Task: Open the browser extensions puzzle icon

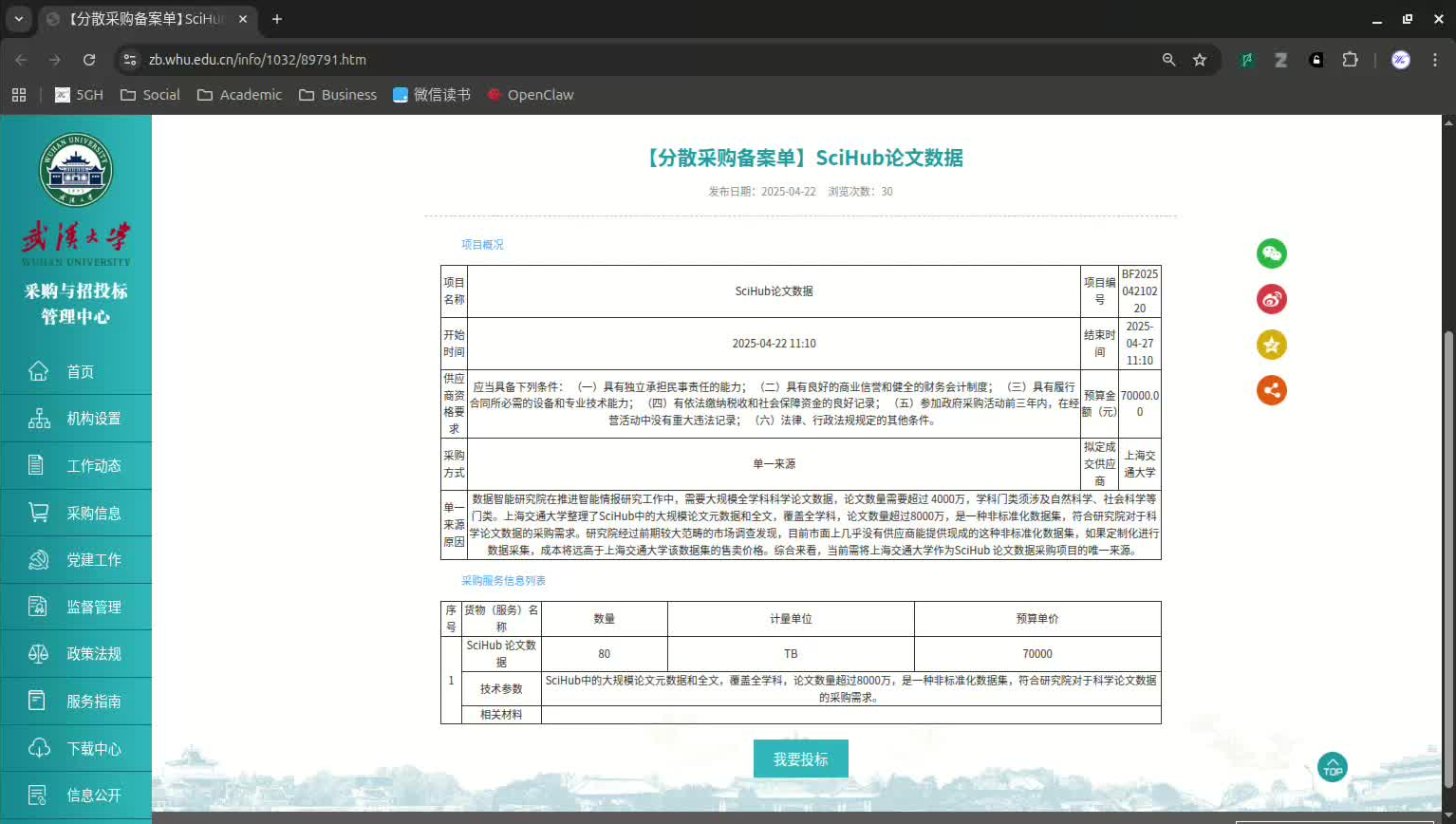Action: [1350, 60]
